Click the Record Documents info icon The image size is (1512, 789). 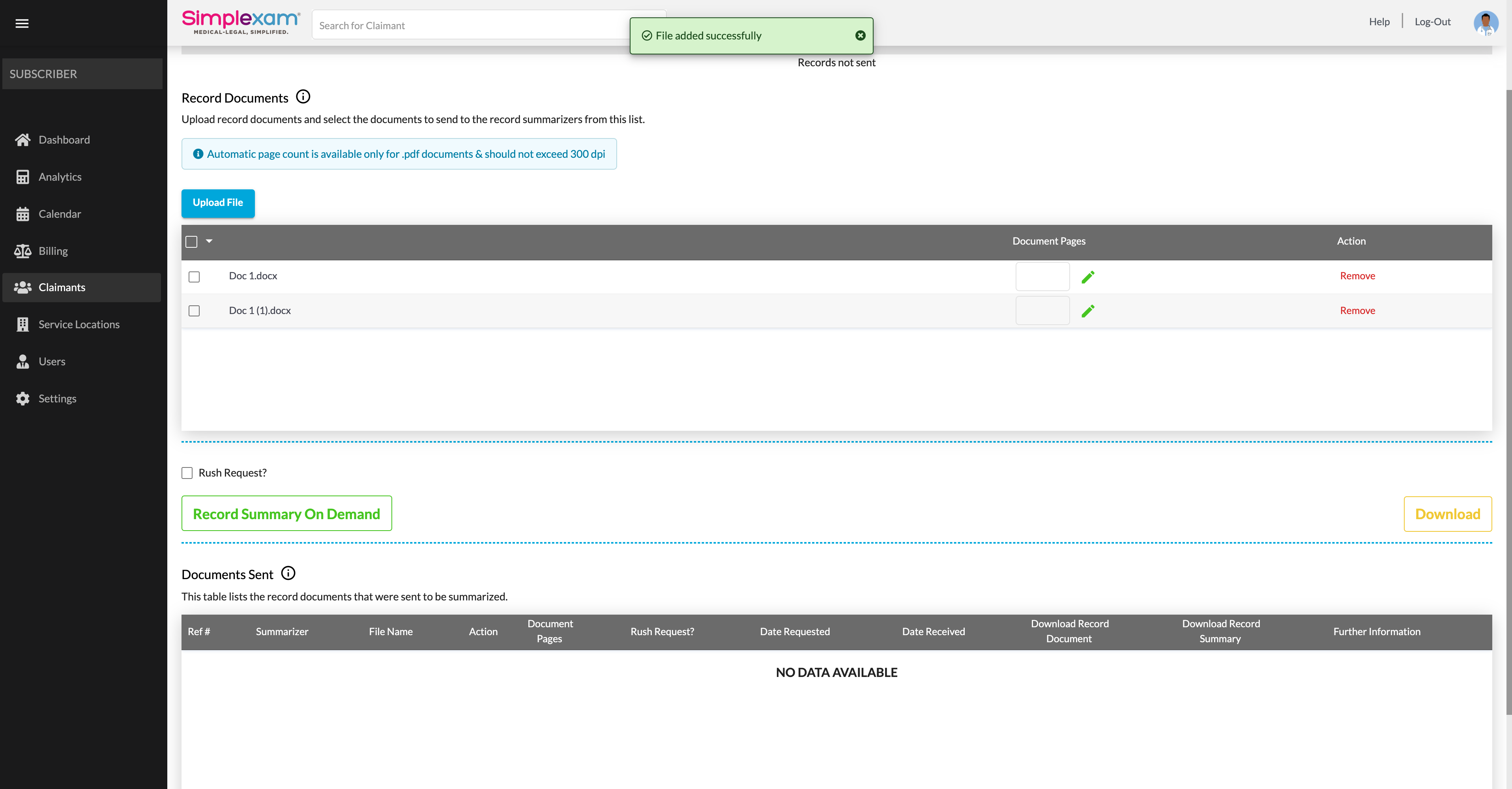303,97
